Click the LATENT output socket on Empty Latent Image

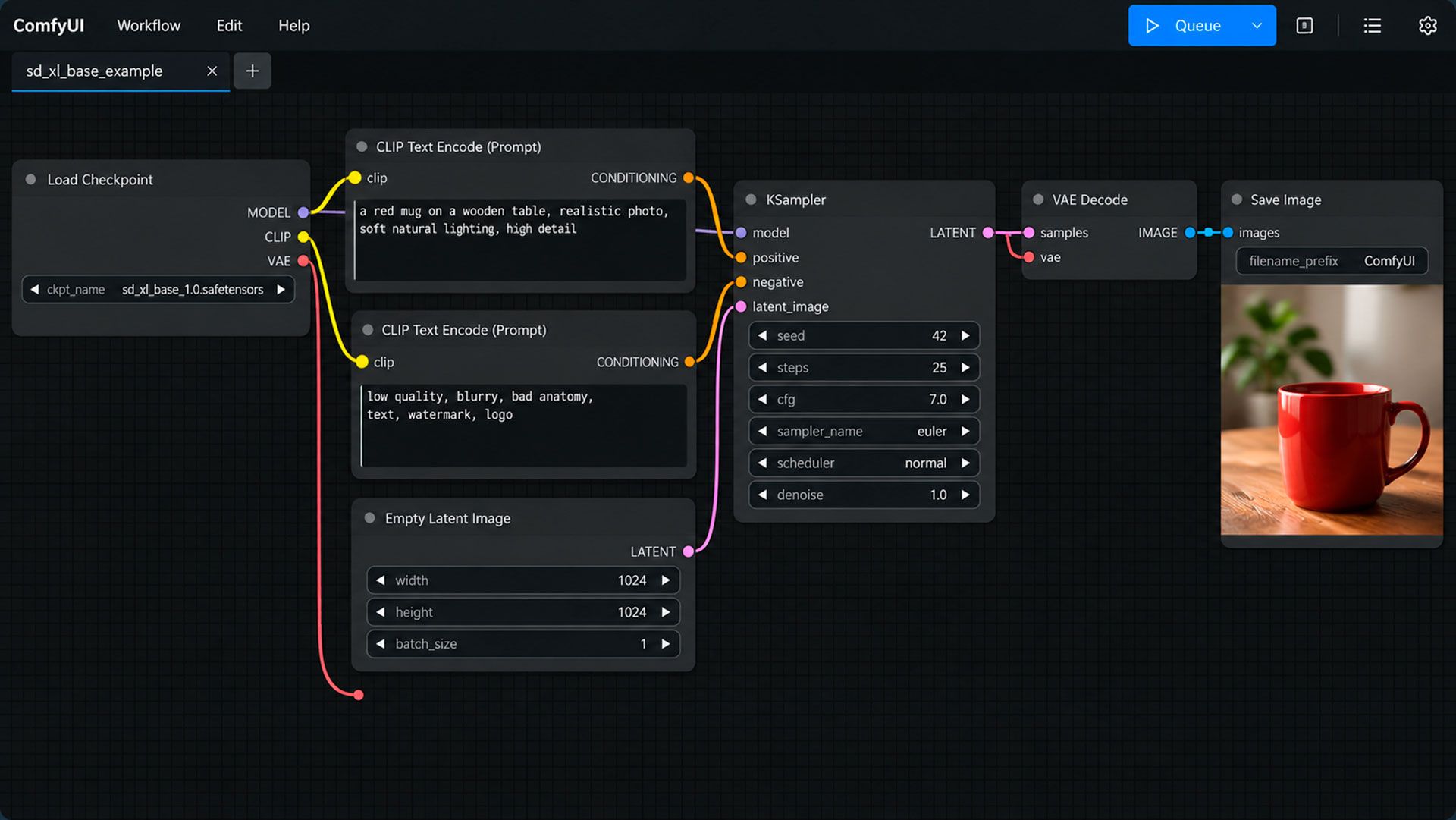[689, 551]
